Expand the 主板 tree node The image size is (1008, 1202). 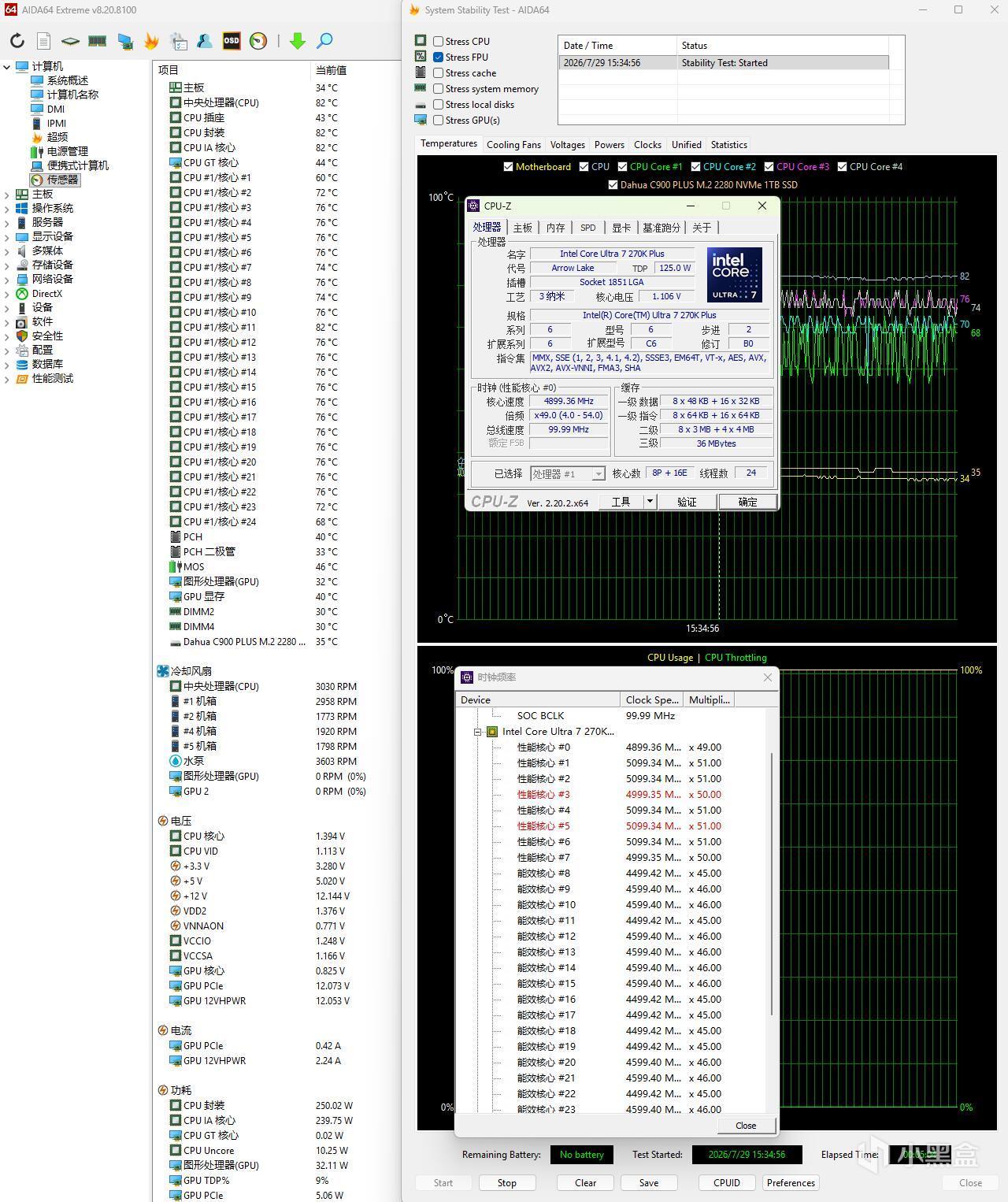click(7, 195)
